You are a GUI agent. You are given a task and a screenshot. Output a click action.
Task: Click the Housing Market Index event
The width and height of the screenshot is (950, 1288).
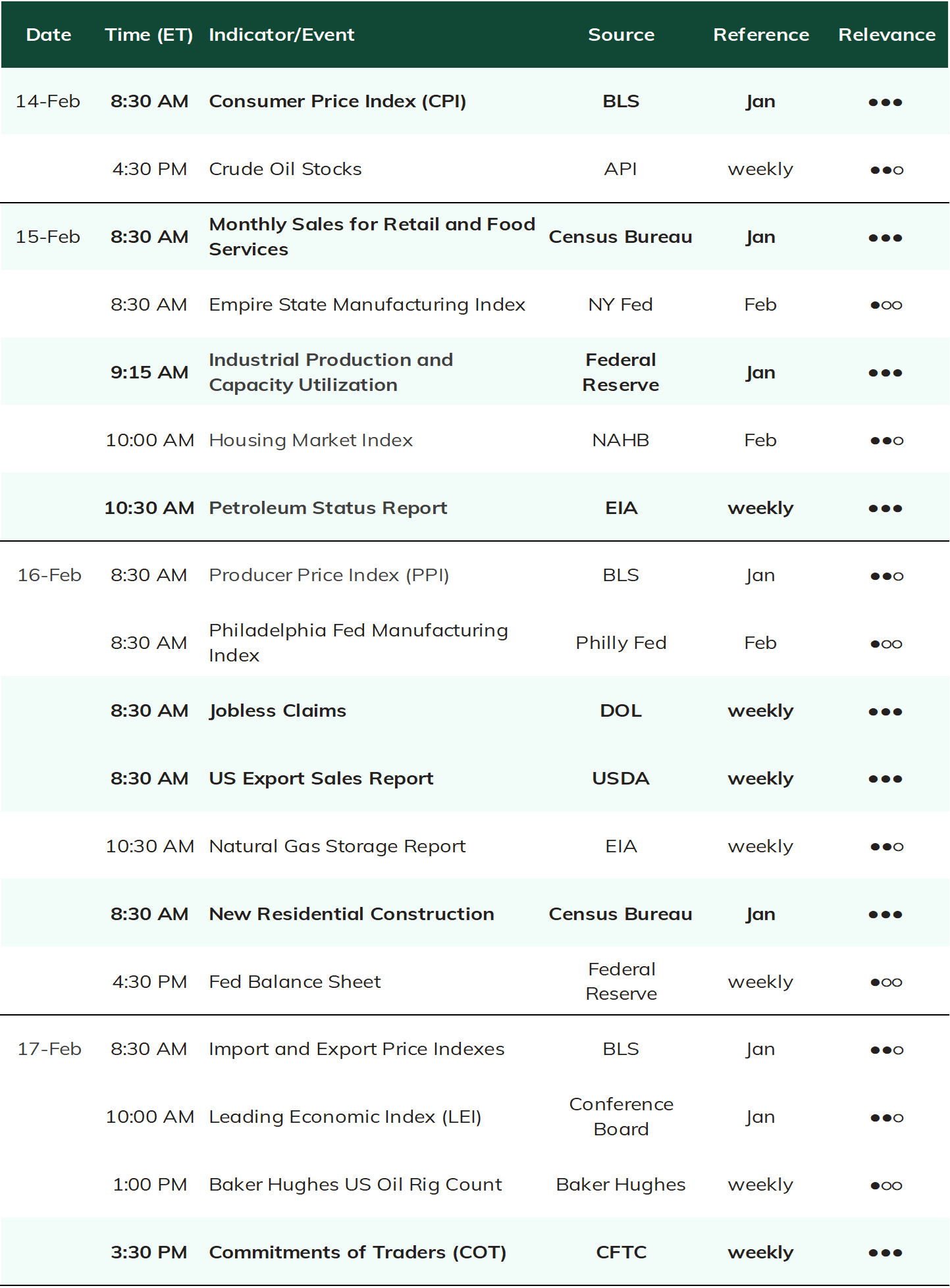[311, 440]
